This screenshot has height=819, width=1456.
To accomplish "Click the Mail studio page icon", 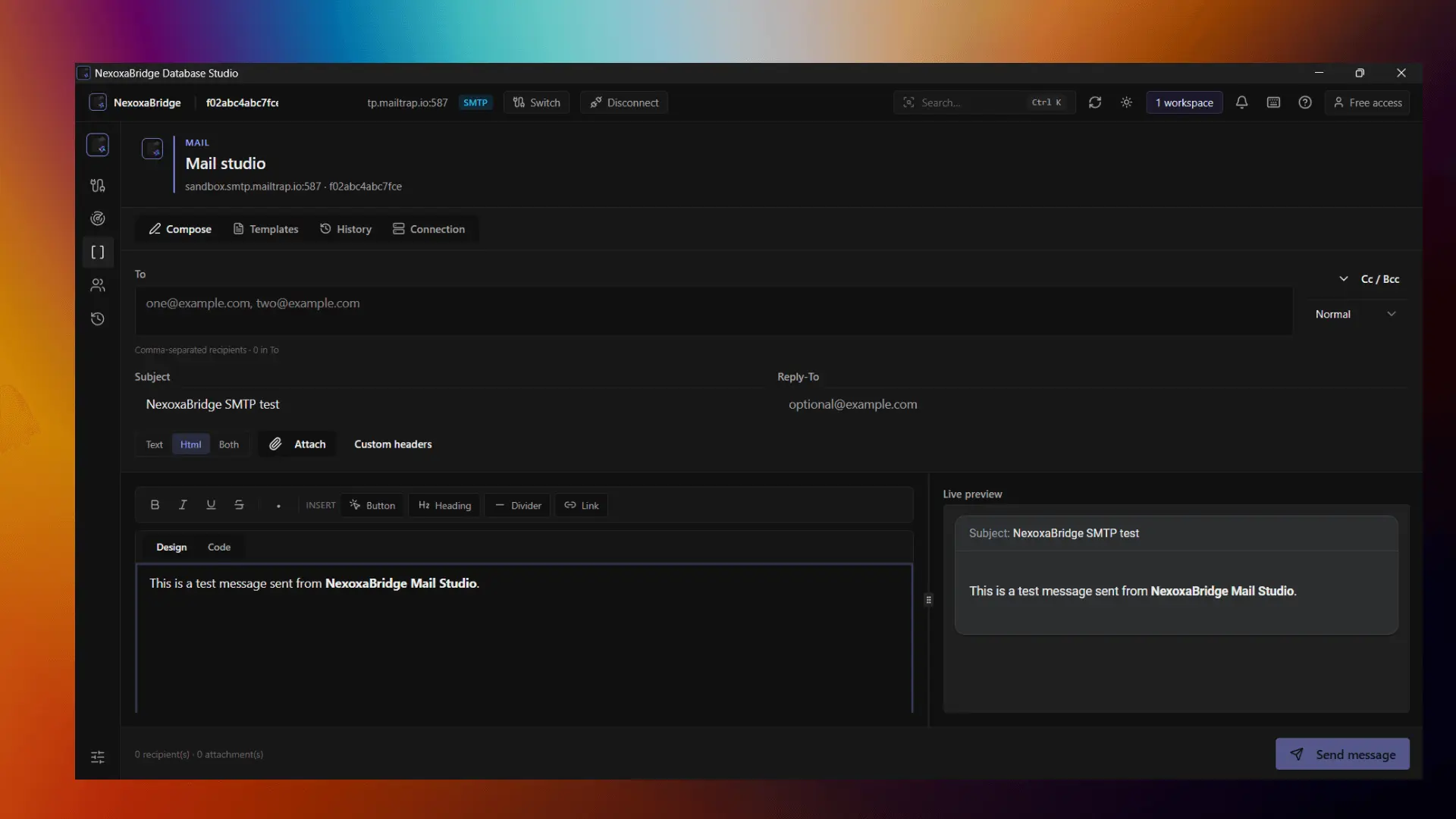I will coord(152,149).
